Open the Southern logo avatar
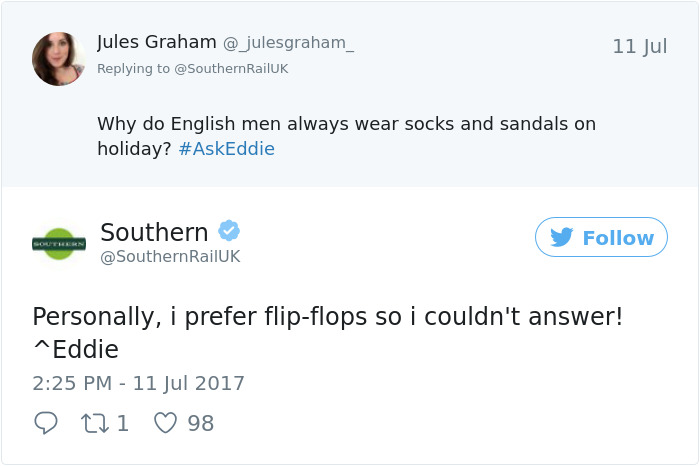 tap(59, 243)
